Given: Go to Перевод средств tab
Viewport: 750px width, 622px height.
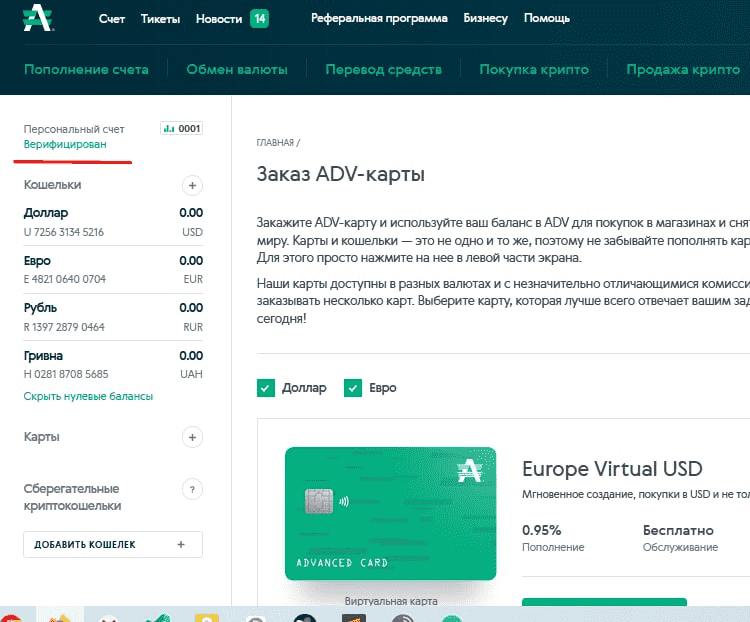Looking at the screenshot, I should tap(383, 69).
